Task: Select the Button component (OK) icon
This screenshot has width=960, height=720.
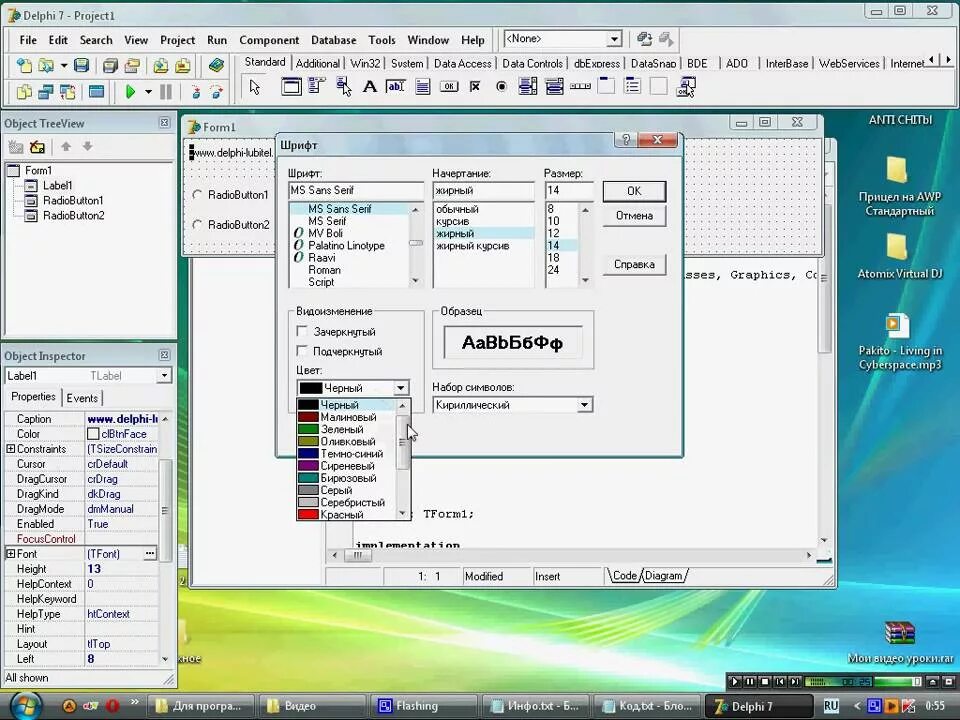Action: click(x=449, y=87)
